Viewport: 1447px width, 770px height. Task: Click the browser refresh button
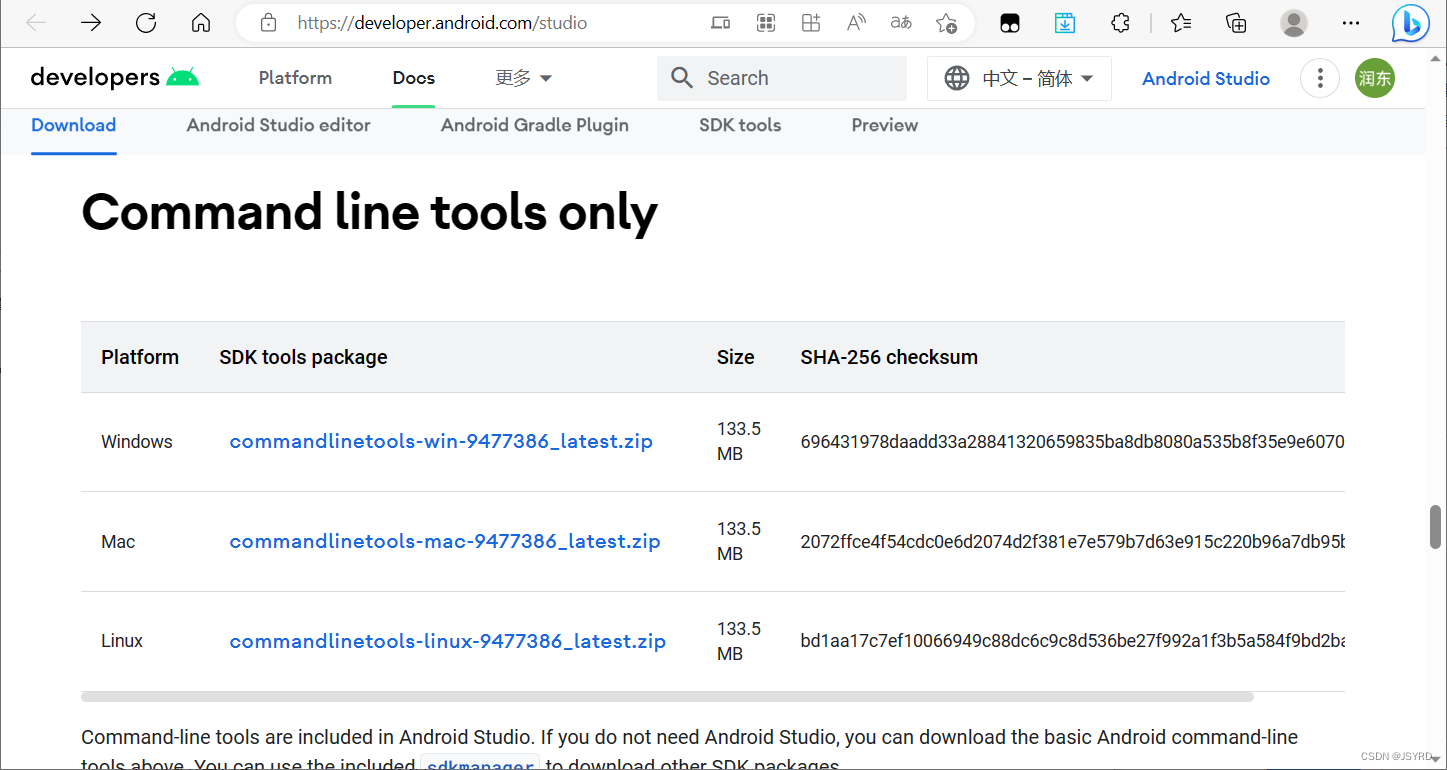tap(146, 23)
